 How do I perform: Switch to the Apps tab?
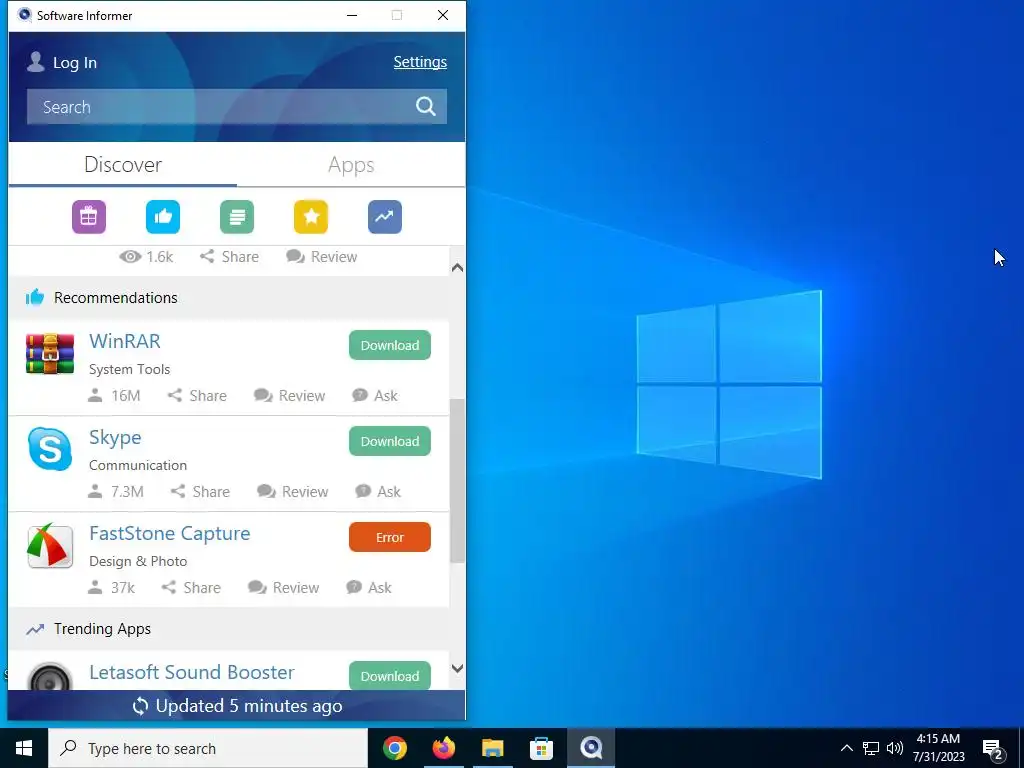pos(351,165)
